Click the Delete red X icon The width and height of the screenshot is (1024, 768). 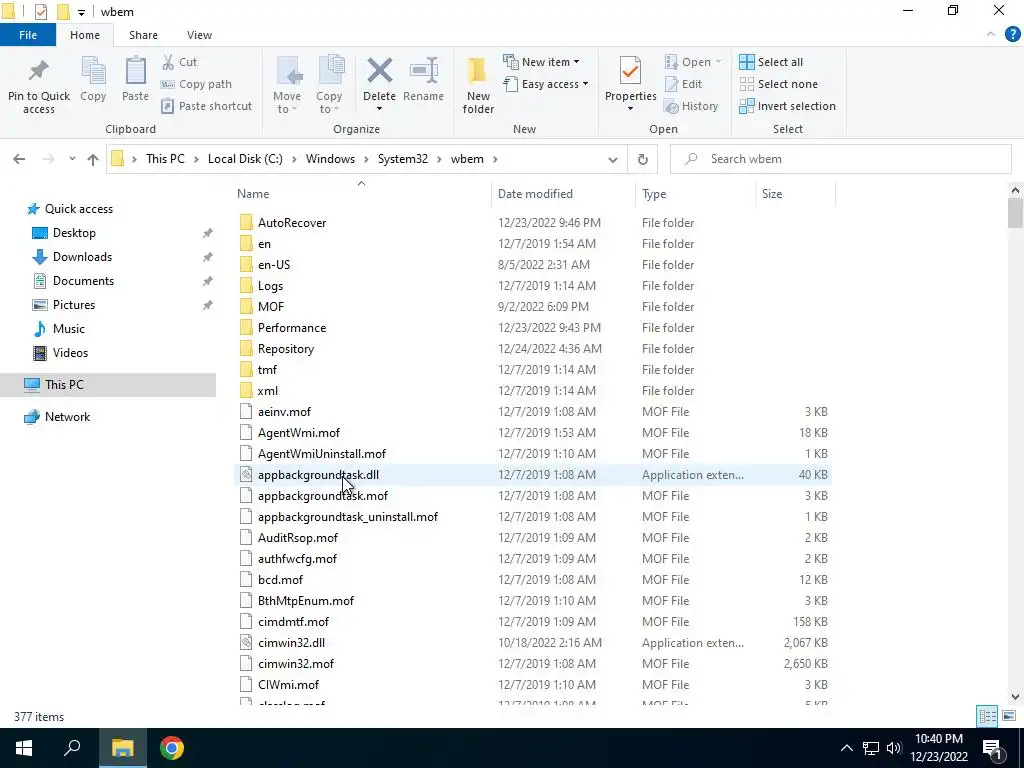pos(379,71)
